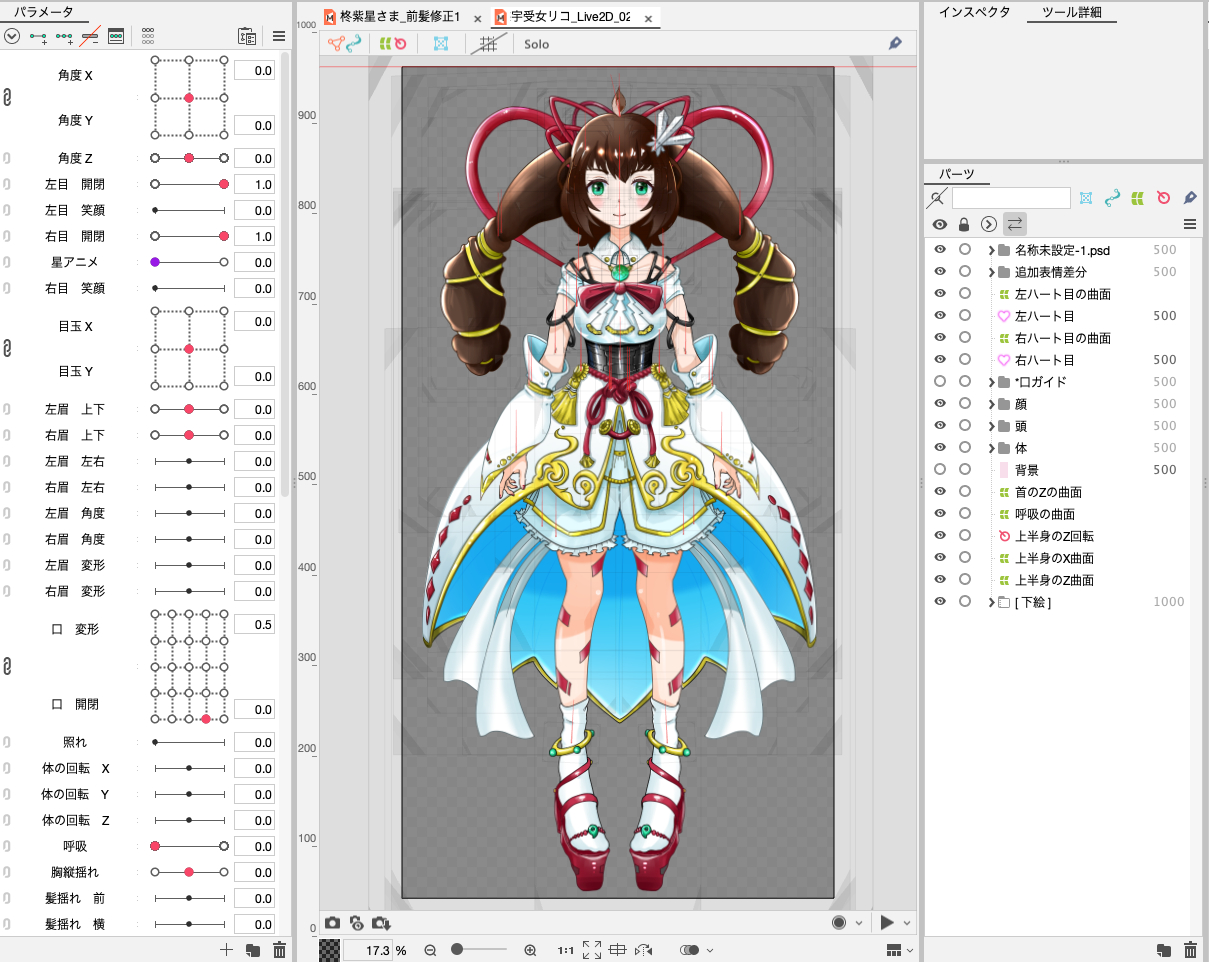Toggle lock circle for 左ハート目 row
1209x962 pixels.
965,316
